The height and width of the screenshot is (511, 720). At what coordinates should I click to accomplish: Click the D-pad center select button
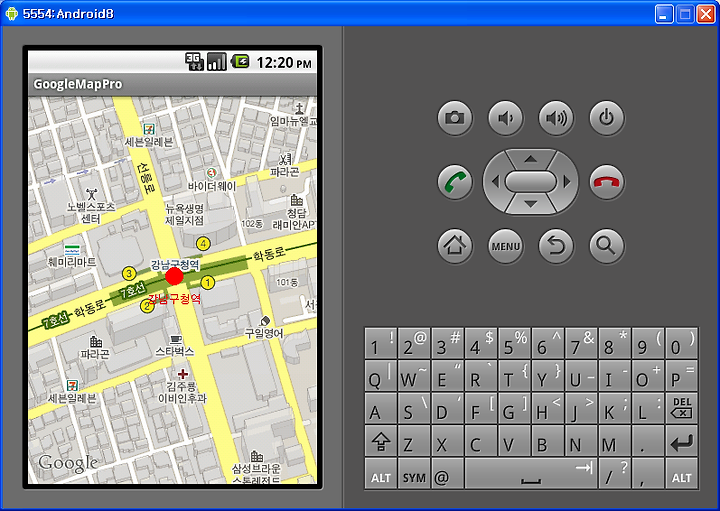pos(531,182)
